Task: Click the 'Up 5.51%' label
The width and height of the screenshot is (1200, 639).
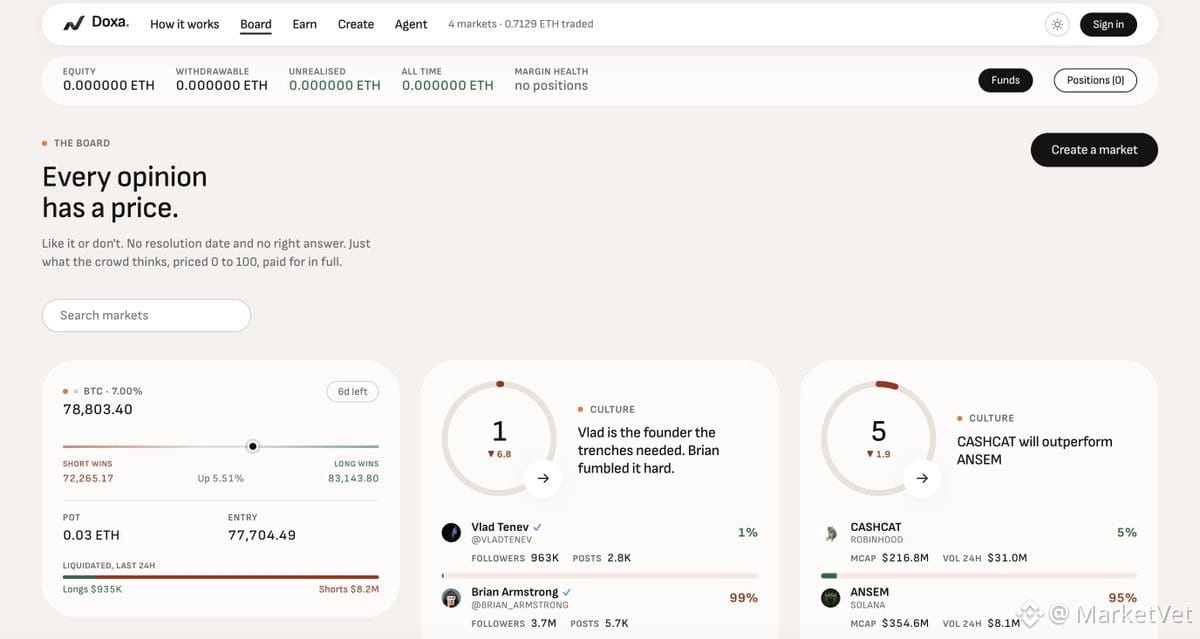Action: click(x=221, y=478)
